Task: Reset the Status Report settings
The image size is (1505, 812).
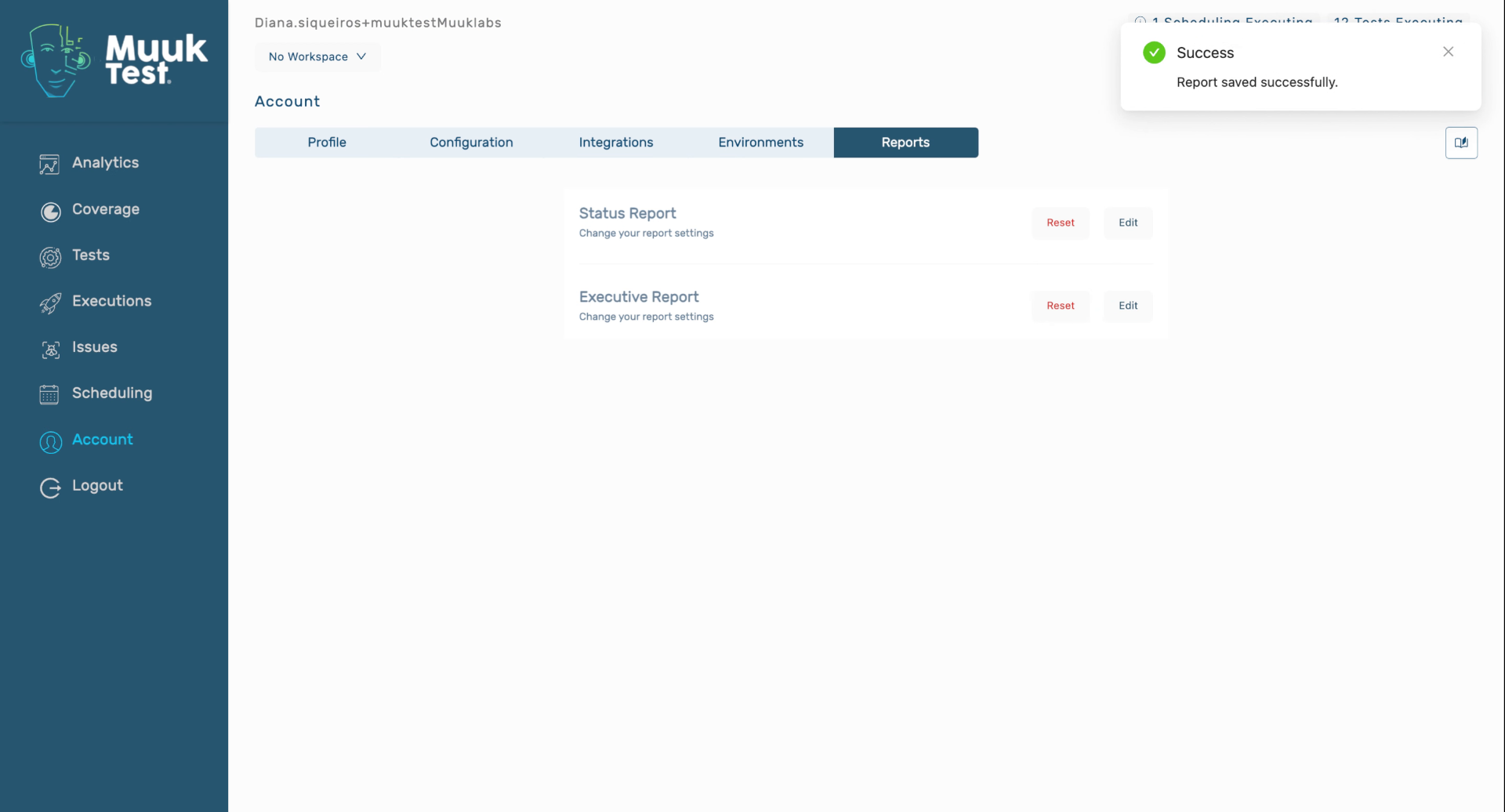Action: (x=1061, y=222)
